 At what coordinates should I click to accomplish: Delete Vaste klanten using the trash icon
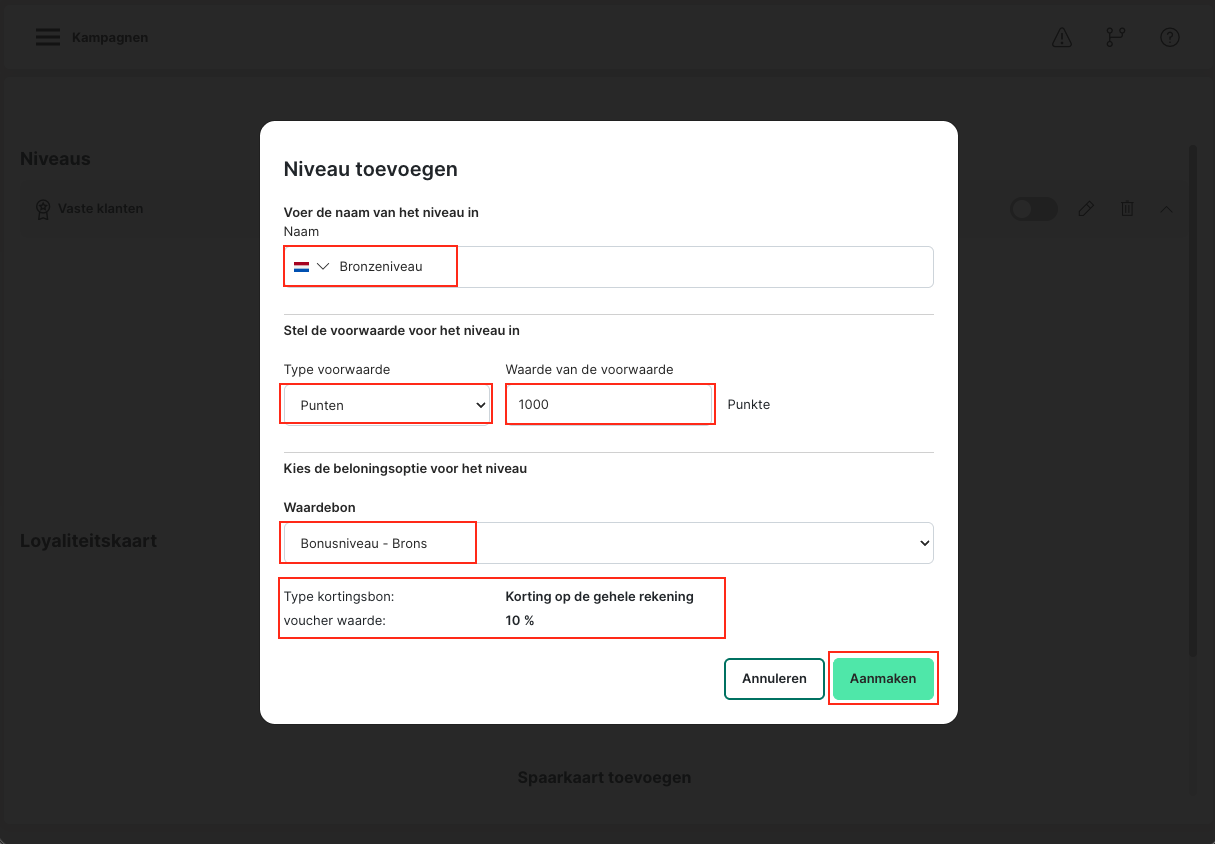coord(1127,209)
